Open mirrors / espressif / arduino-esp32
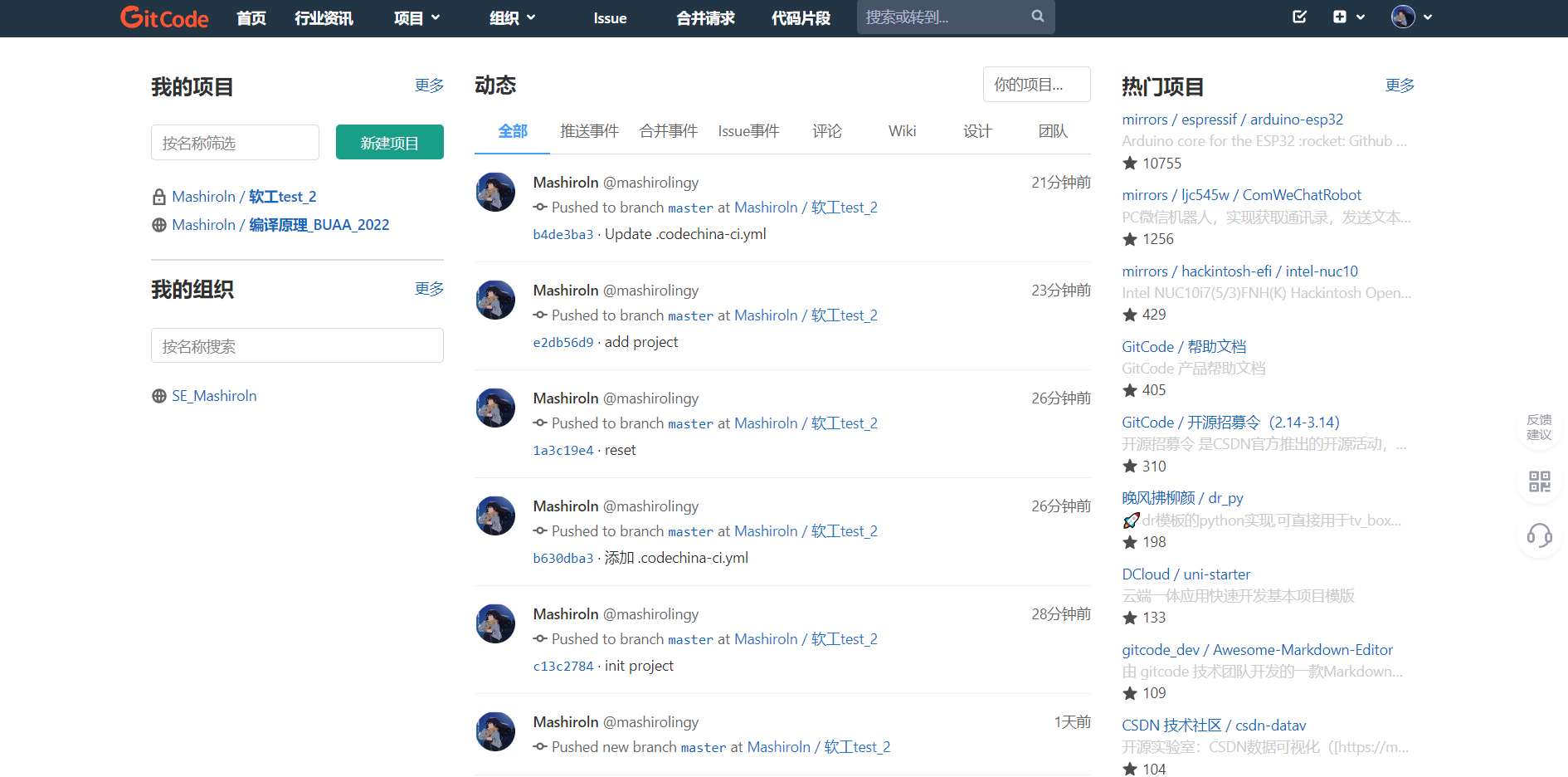Viewport: 1568px width, 777px height. 1232,120
